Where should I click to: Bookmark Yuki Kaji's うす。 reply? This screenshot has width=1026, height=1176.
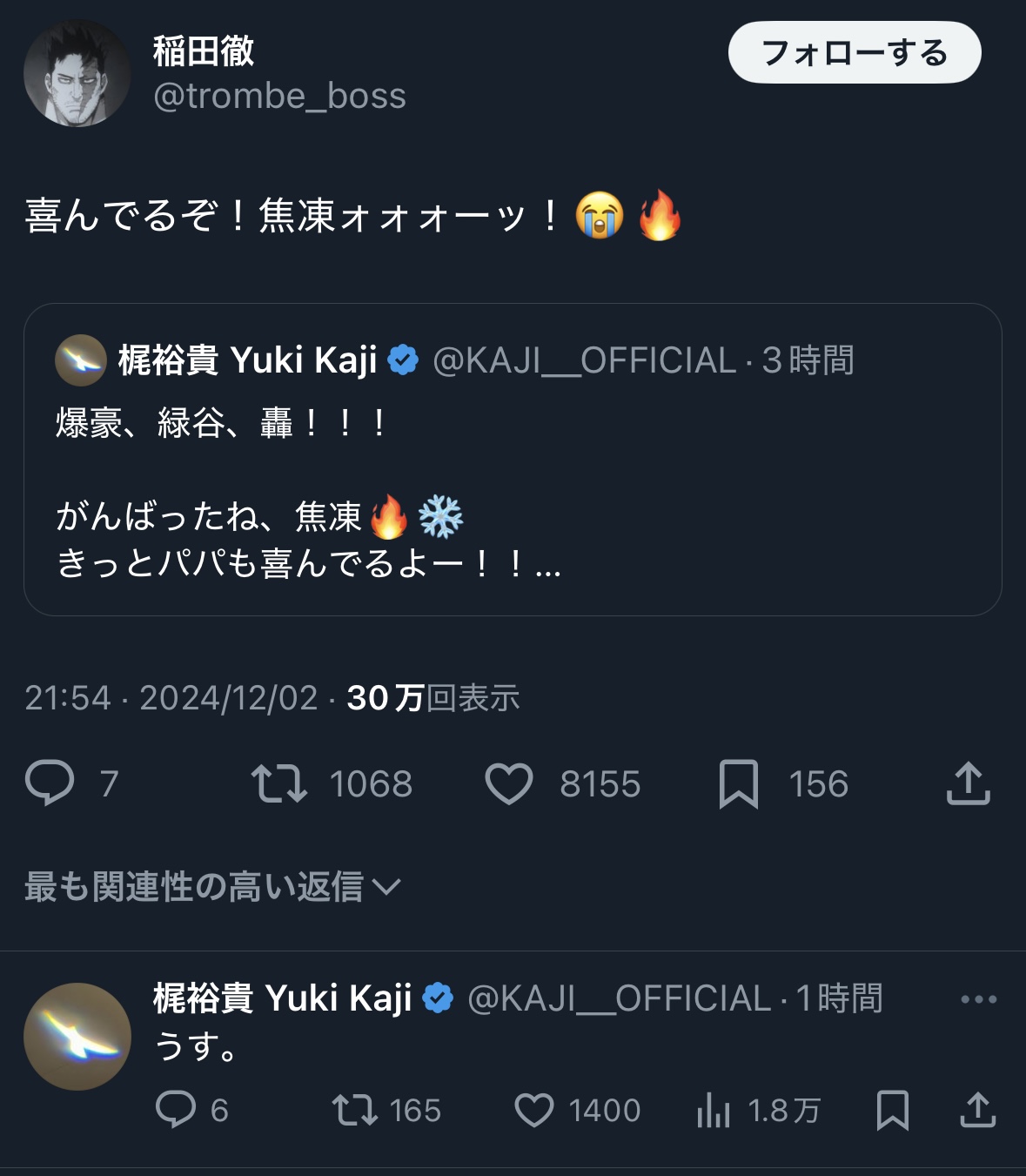(893, 1110)
